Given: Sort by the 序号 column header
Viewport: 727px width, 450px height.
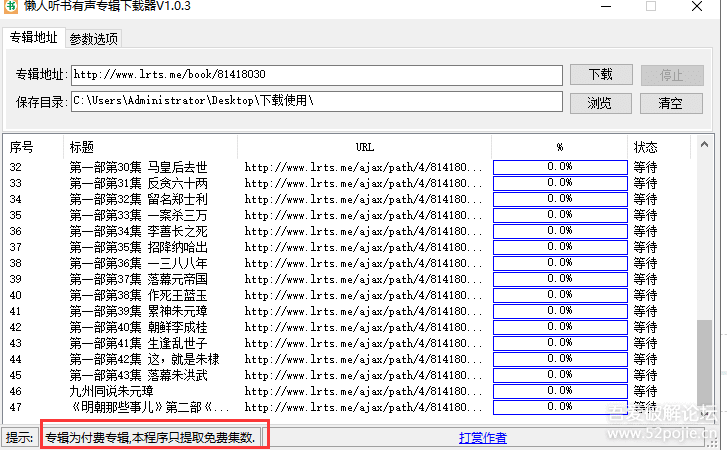Looking at the screenshot, I should [x=22, y=147].
